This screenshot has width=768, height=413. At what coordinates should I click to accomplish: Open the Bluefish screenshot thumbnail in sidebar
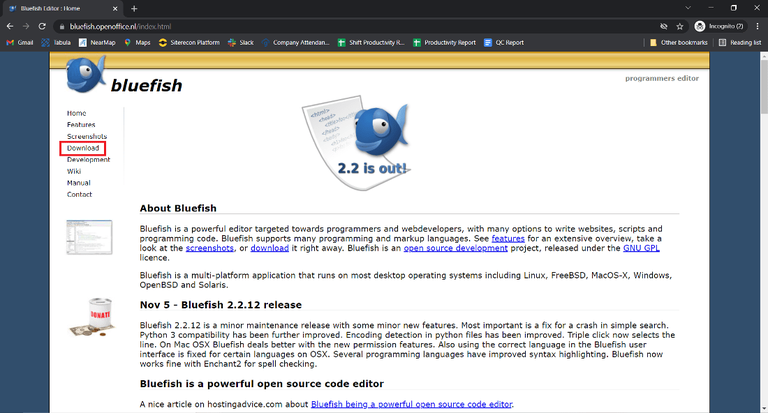(x=89, y=237)
